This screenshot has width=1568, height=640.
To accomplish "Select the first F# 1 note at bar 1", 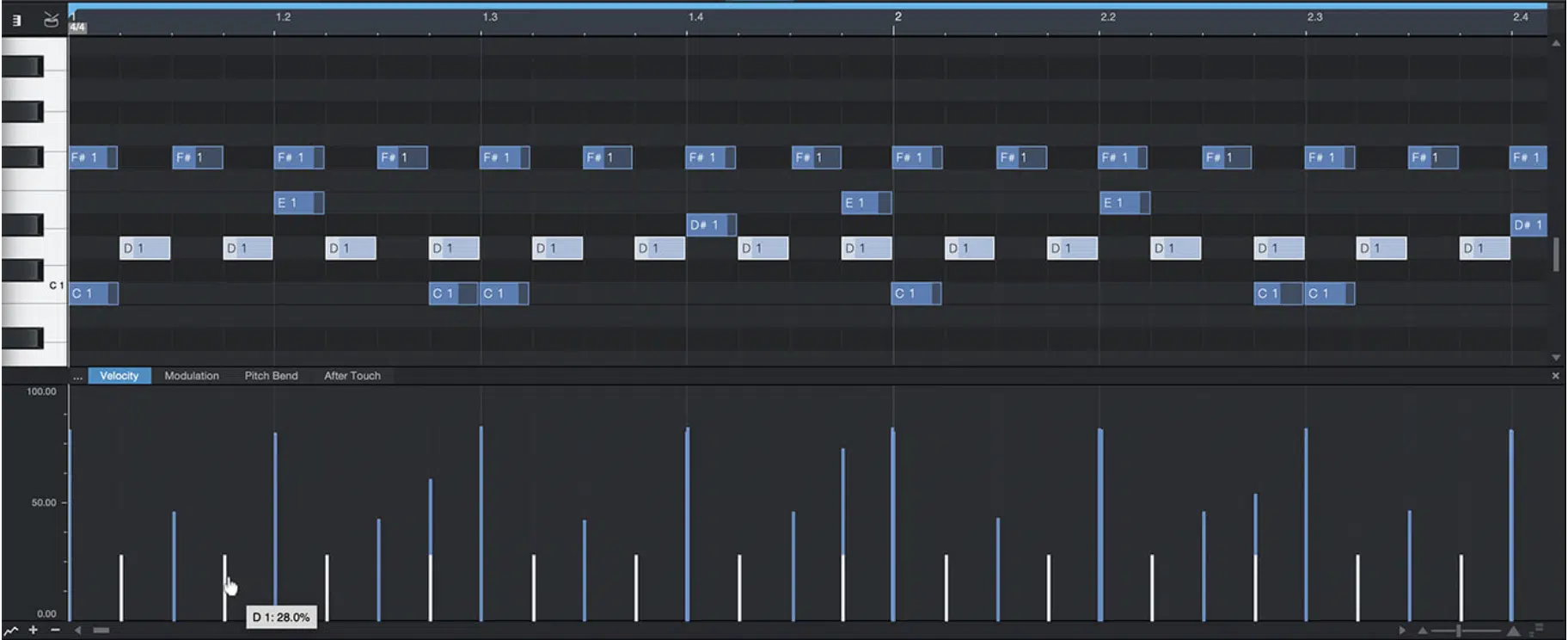I will 93,157.
